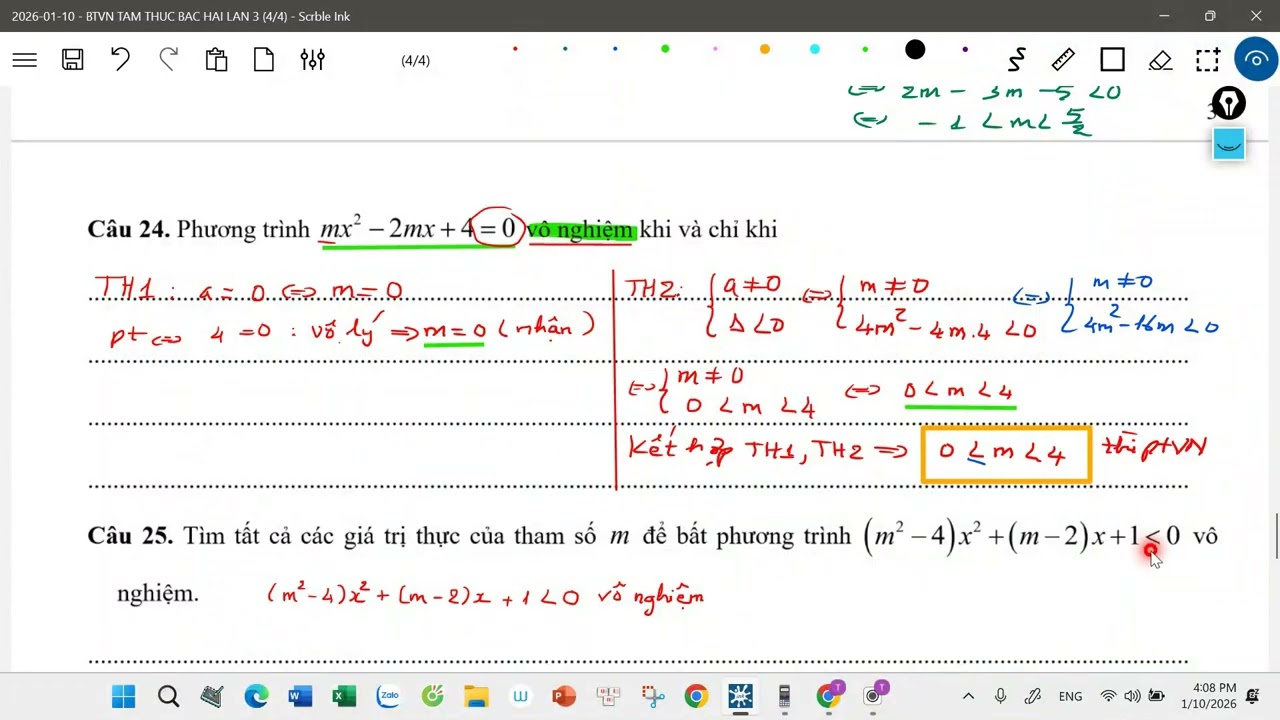The image size is (1280, 720).
Task: Click the speaker volume tray icon
Action: 1132,696
